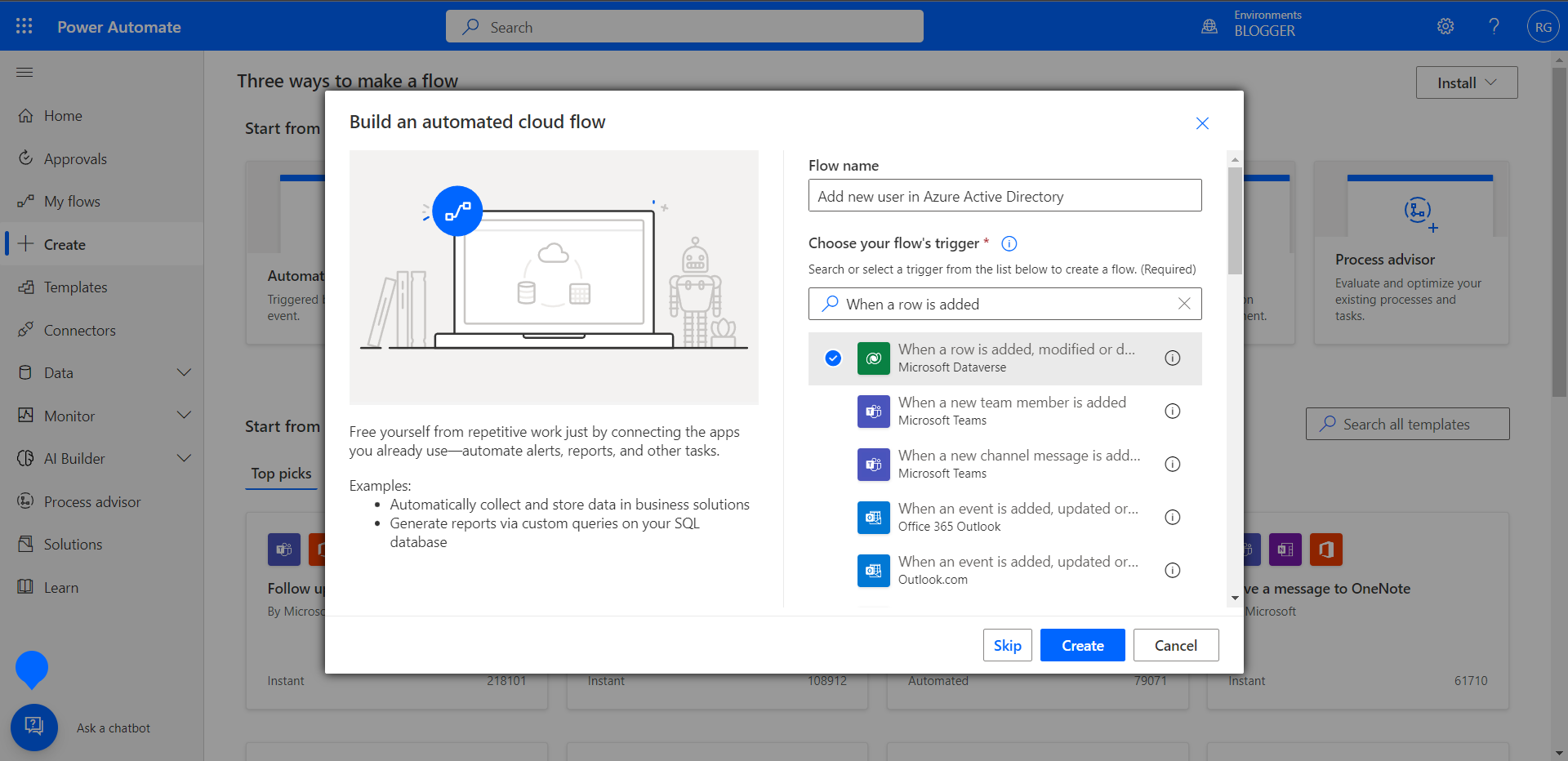Click the Solutions icon in sidebar
The image size is (1568, 761).
click(x=26, y=544)
